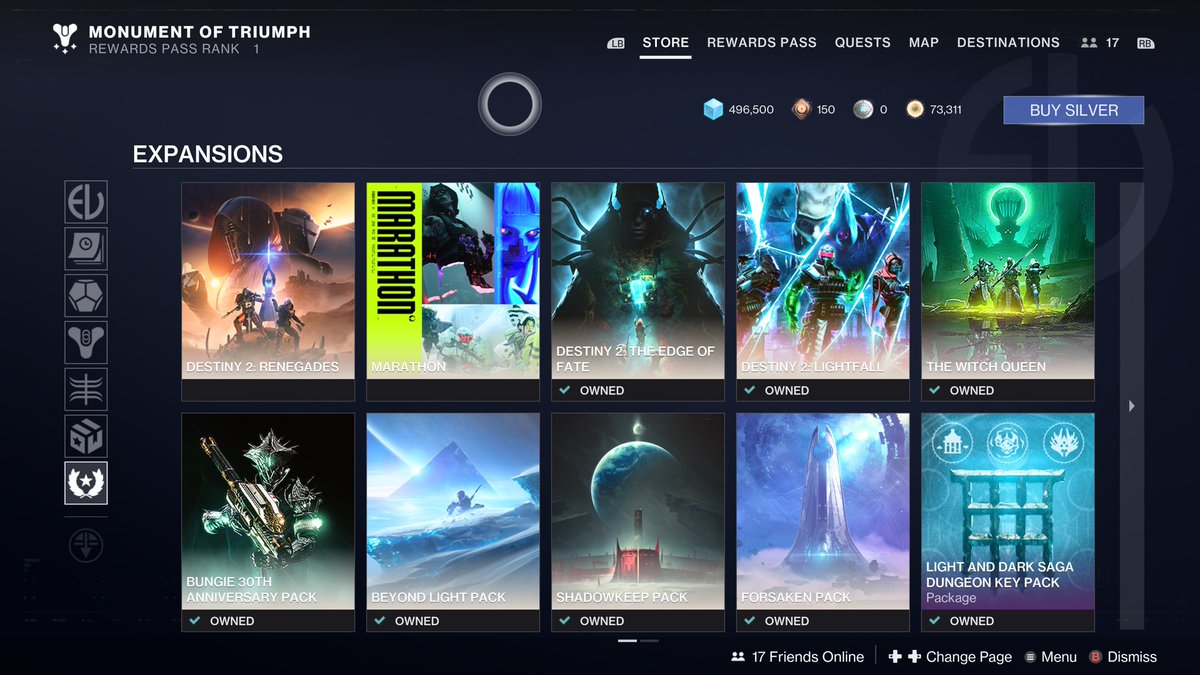Screen dimensions: 1200x675
Task: Click the Silver balance 496,500
Action: (x=751, y=110)
